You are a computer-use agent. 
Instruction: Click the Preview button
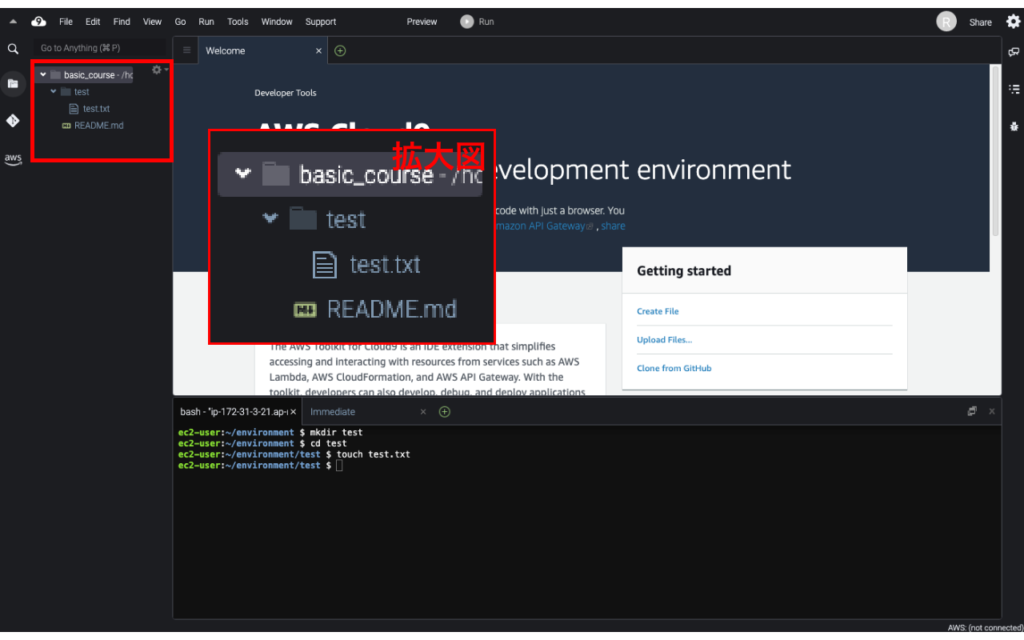click(422, 22)
